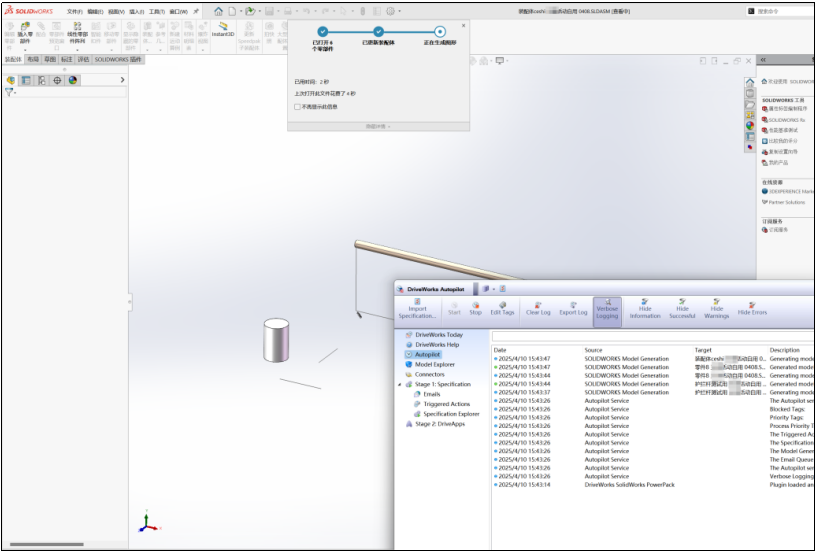
Task: Collapse the Stage 1: Specification tree node
Action: pyautogui.click(x=400, y=384)
